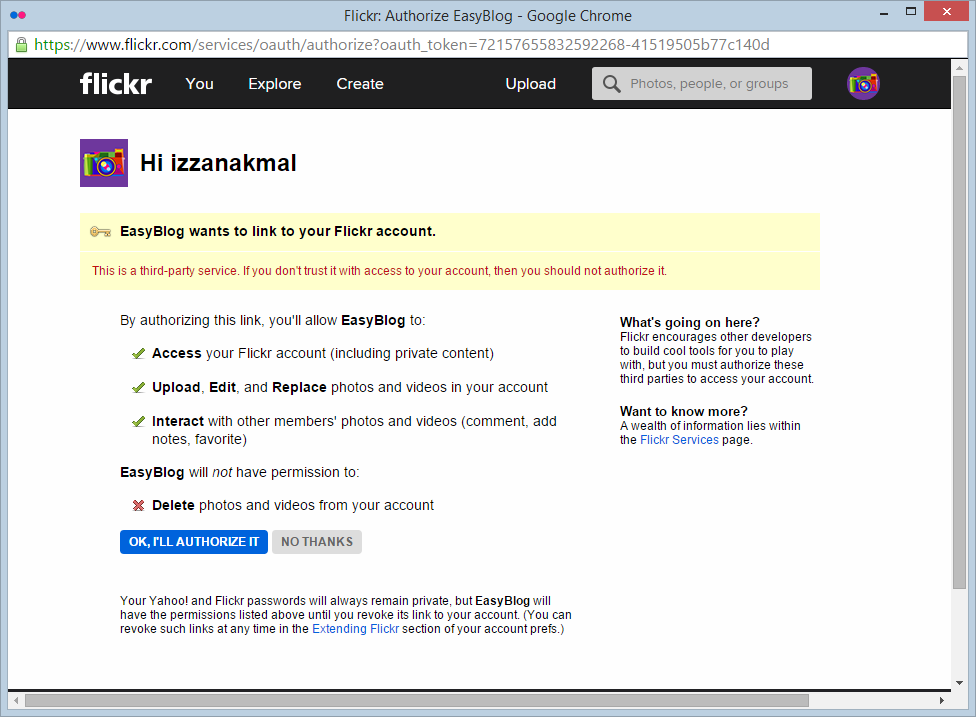Click the 'Hi izzanakmal' greeting heading
The width and height of the screenshot is (976, 717).
(x=218, y=163)
